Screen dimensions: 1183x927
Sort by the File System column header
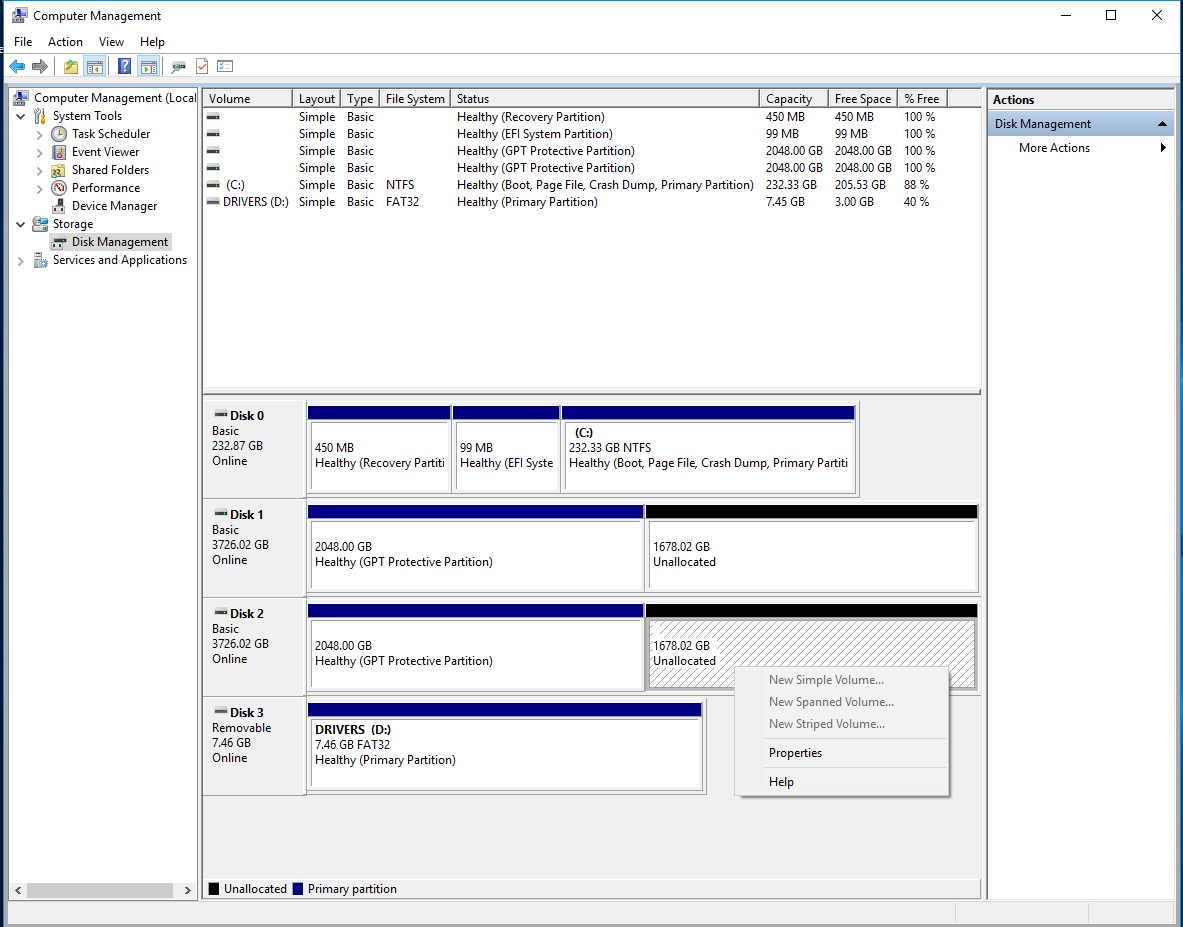point(415,99)
